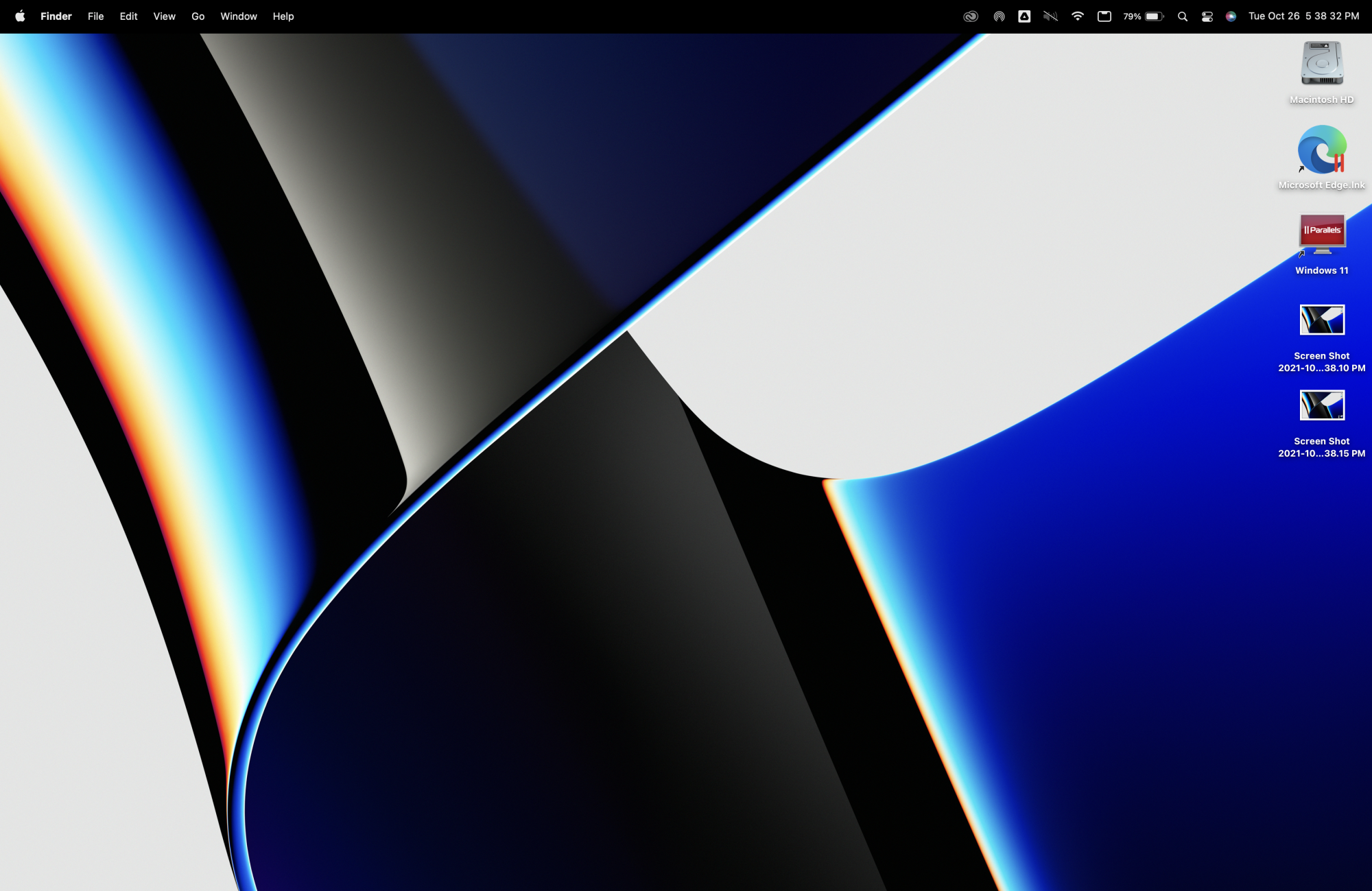Viewport: 1372px width, 891px height.
Task: Open the muted sound volume icon
Action: [x=1050, y=16]
